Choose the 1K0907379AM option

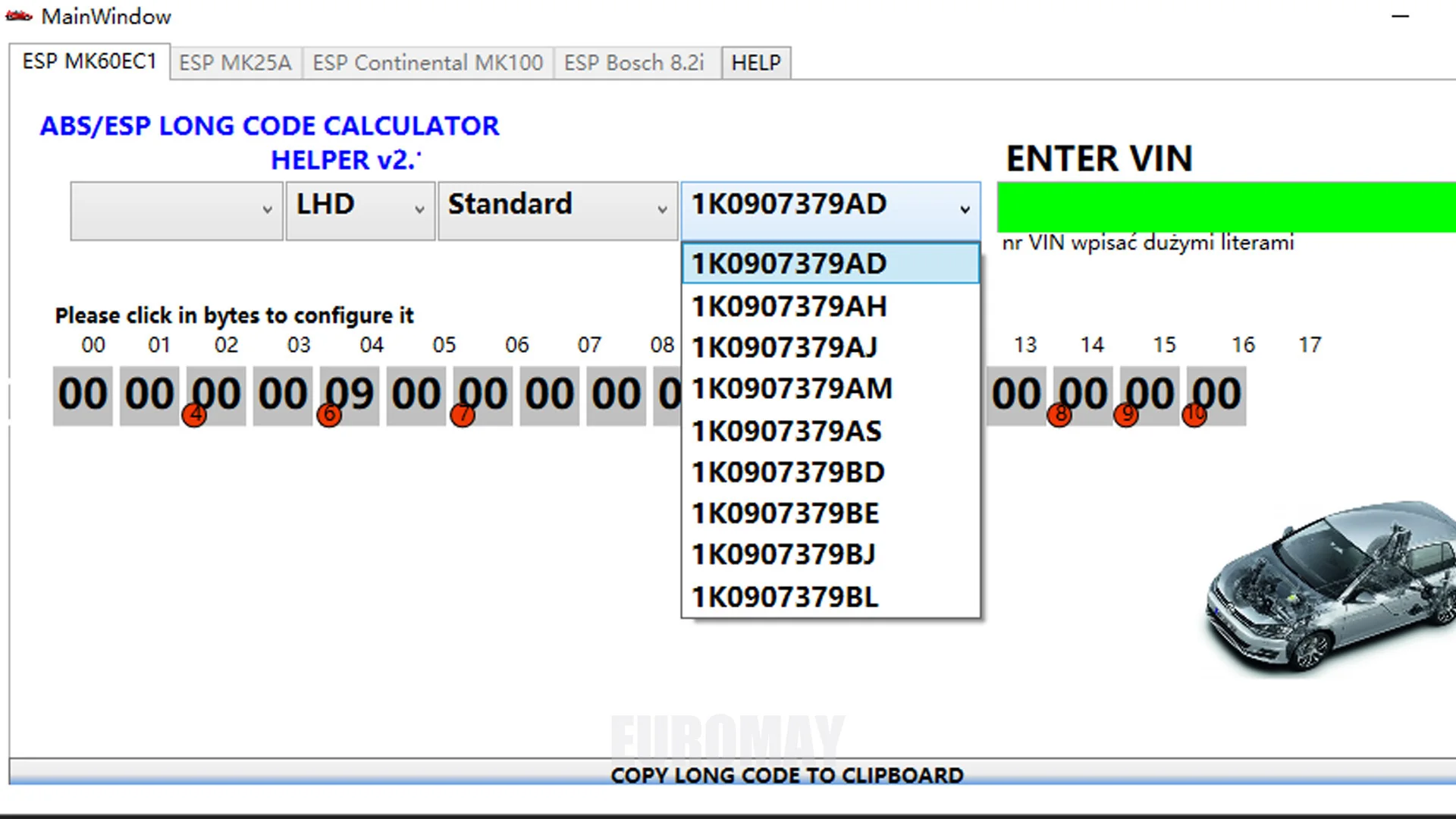point(830,388)
